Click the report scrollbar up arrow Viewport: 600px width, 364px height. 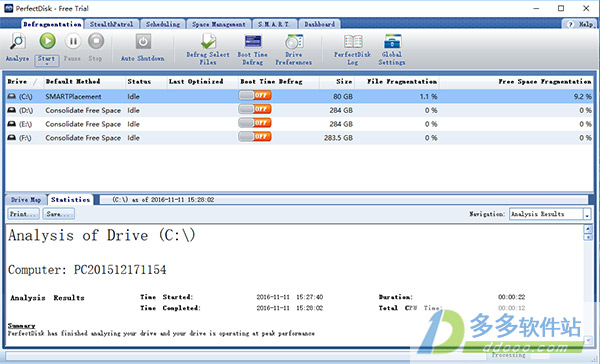click(x=588, y=229)
